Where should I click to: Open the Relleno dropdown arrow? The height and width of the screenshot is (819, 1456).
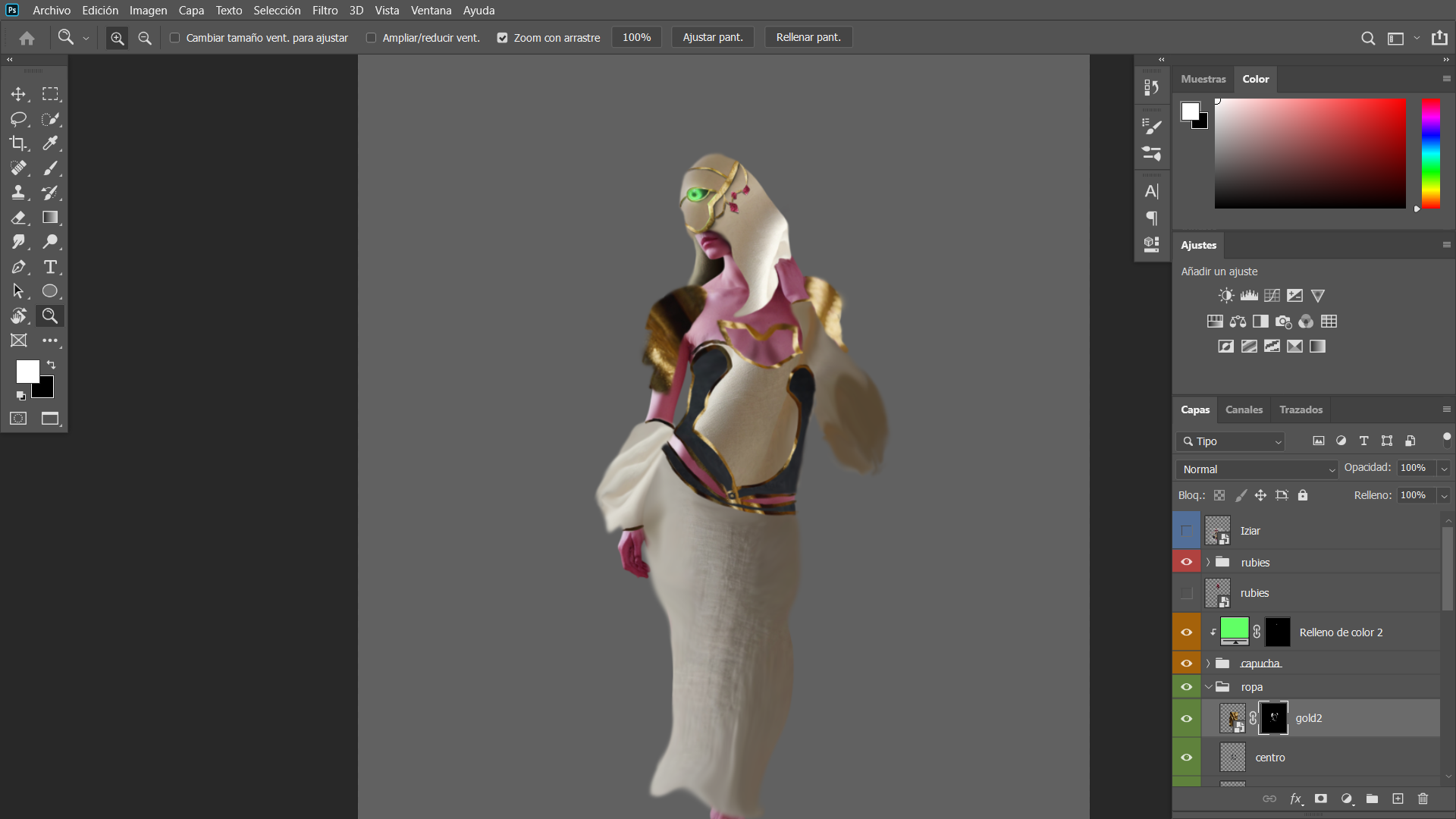1444,496
